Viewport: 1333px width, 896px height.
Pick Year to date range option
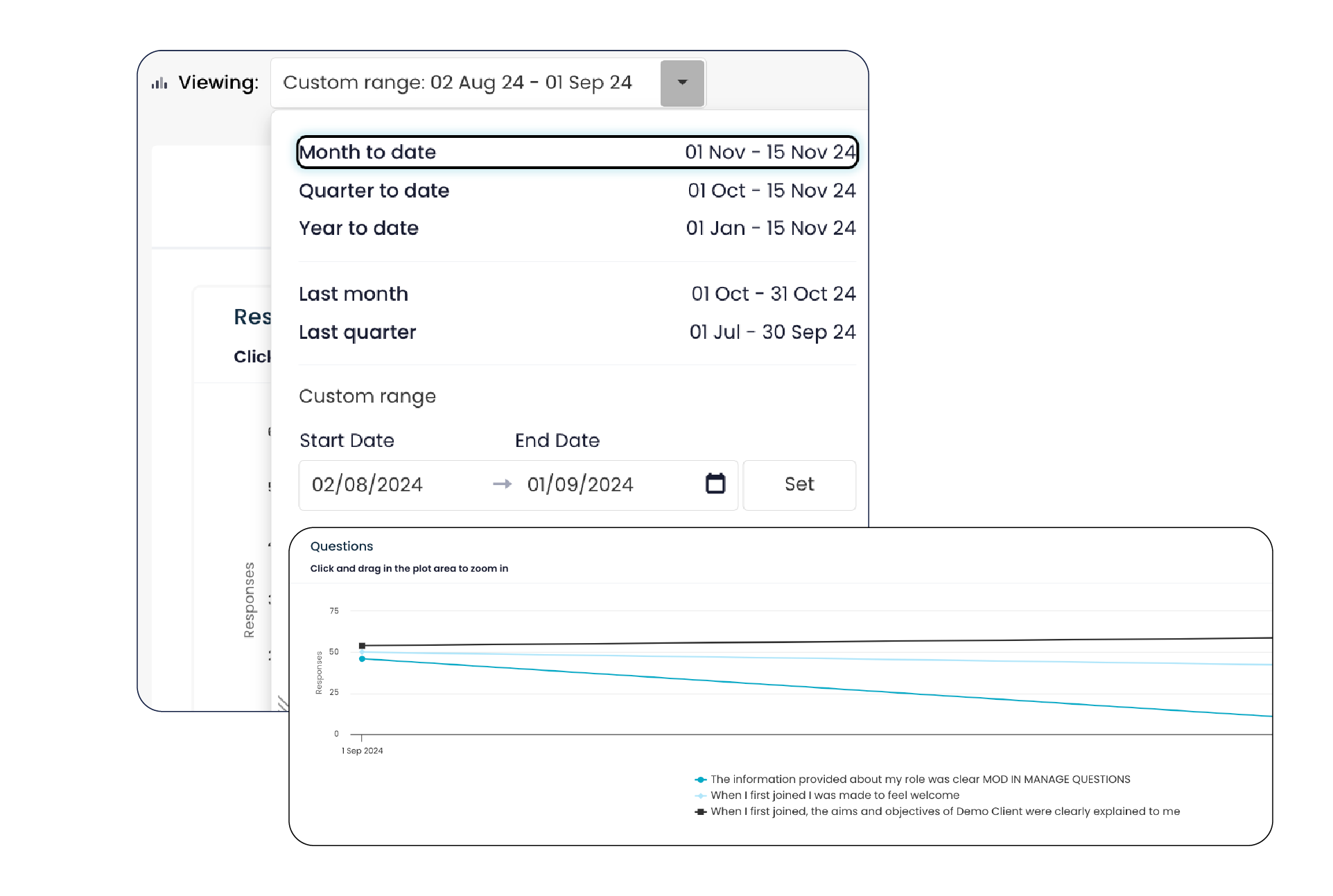coord(577,228)
